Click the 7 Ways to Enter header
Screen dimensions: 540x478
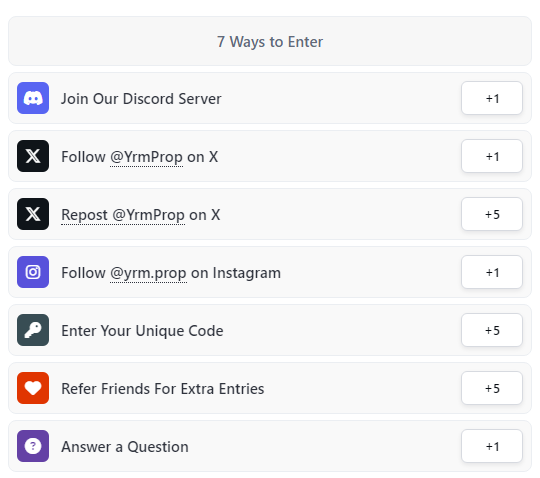pyautogui.click(x=270, y=41)
